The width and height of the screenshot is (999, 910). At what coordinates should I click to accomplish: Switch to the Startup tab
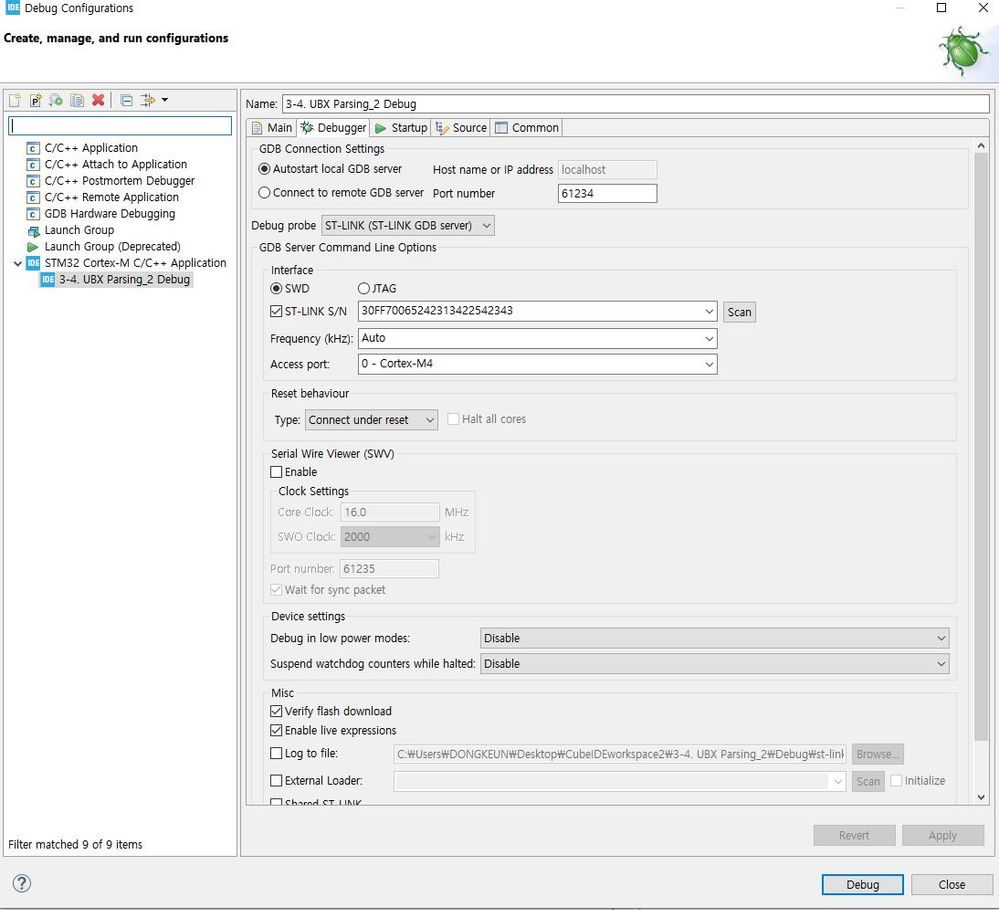[401, 128]
